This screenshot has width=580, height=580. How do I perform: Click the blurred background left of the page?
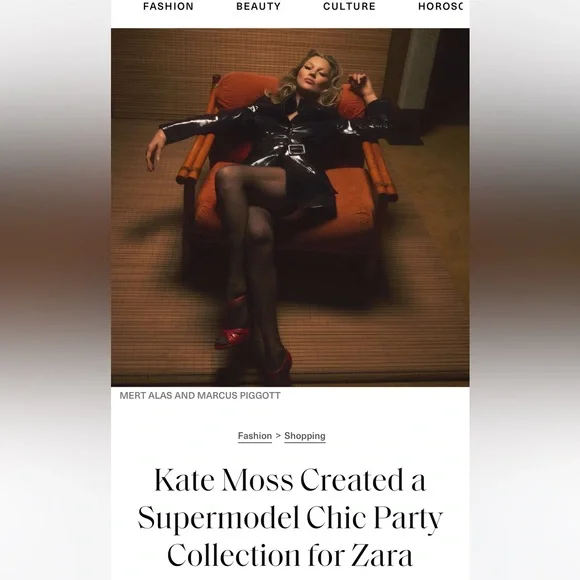pyautogui.click(x=55, y=290)
